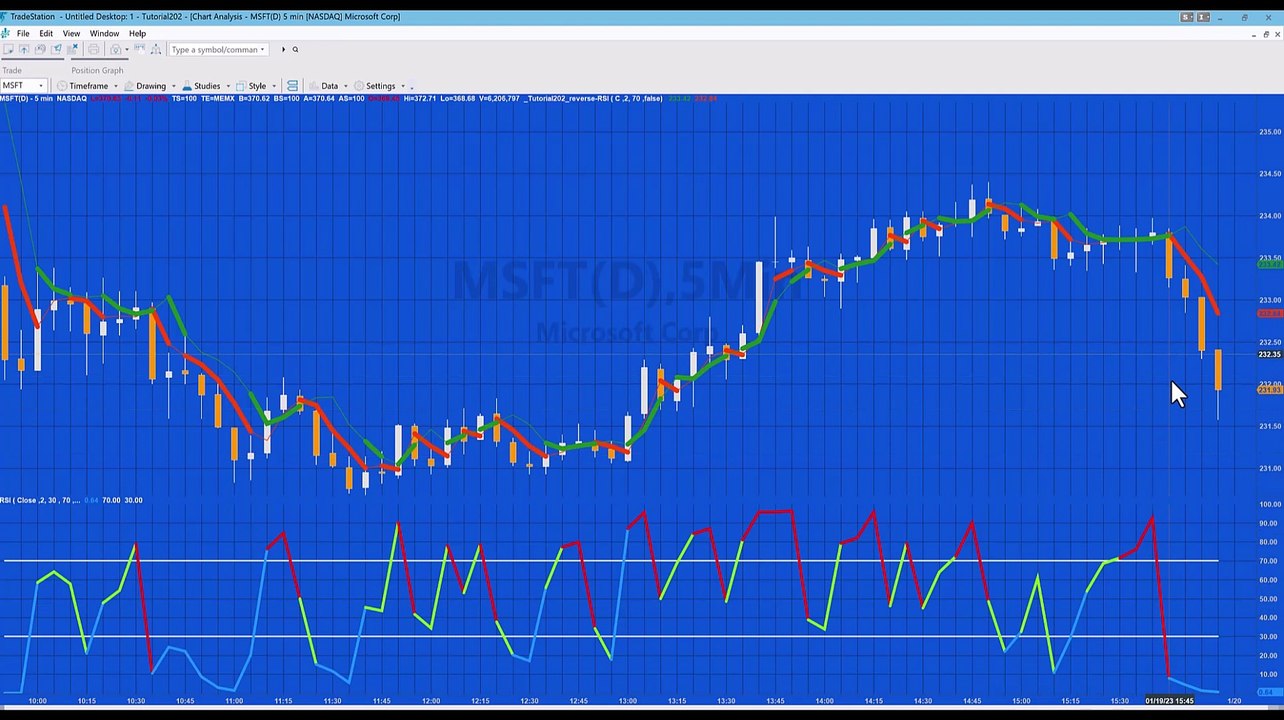
Task: Open the View menu
Action: click(x=71, y=33)
